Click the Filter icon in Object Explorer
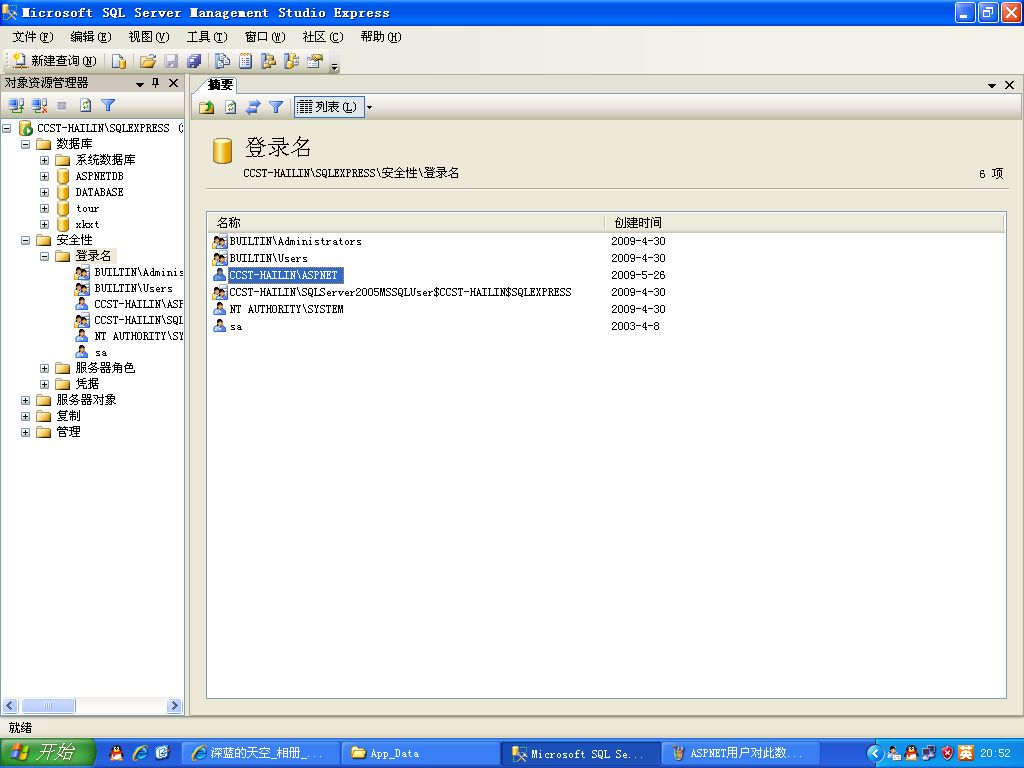This screenshot has height=768, width=1024. (x=108, y=105)
